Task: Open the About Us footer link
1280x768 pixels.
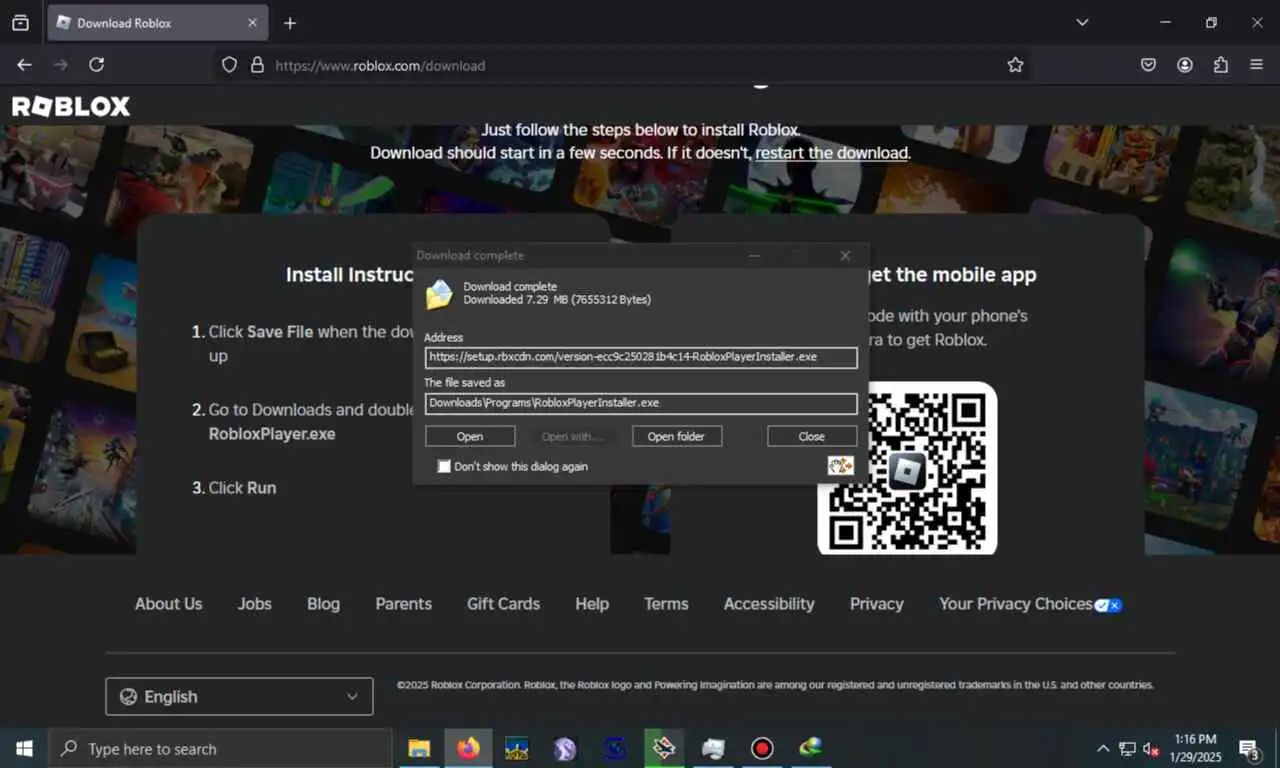Action: pos(168,604)
